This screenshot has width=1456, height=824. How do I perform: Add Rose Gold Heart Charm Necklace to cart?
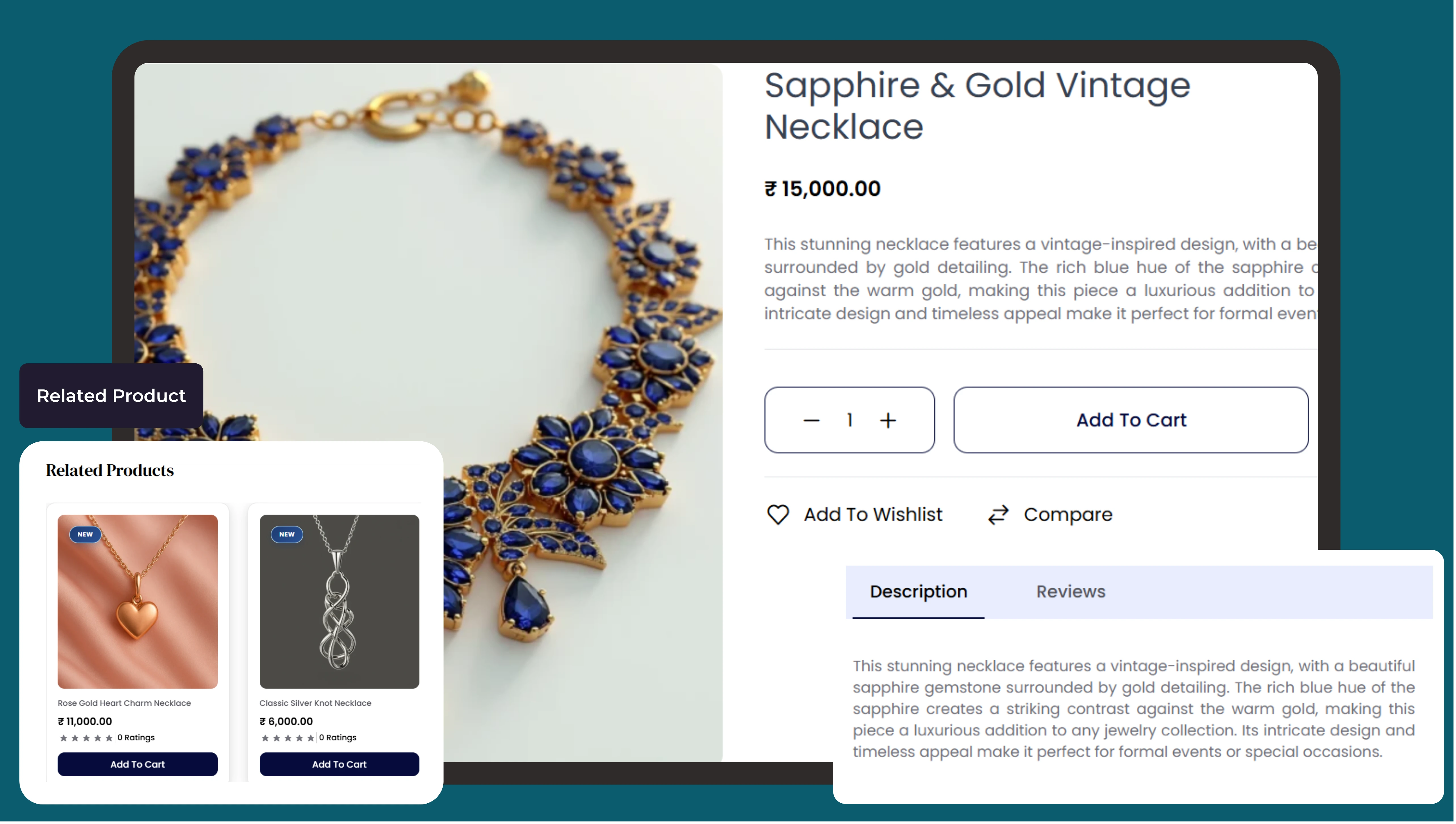coord(138,765)
